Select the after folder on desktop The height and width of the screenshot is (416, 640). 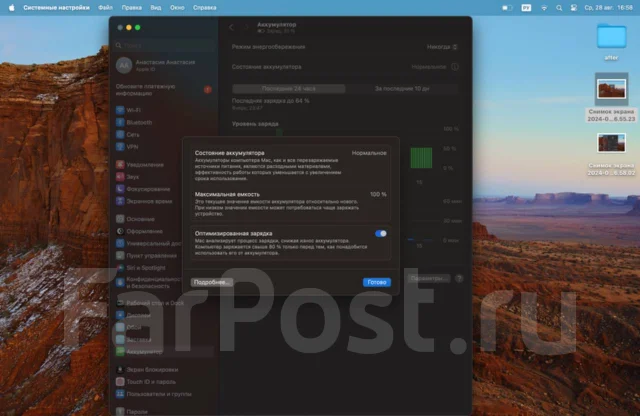[x=611, y=42]
